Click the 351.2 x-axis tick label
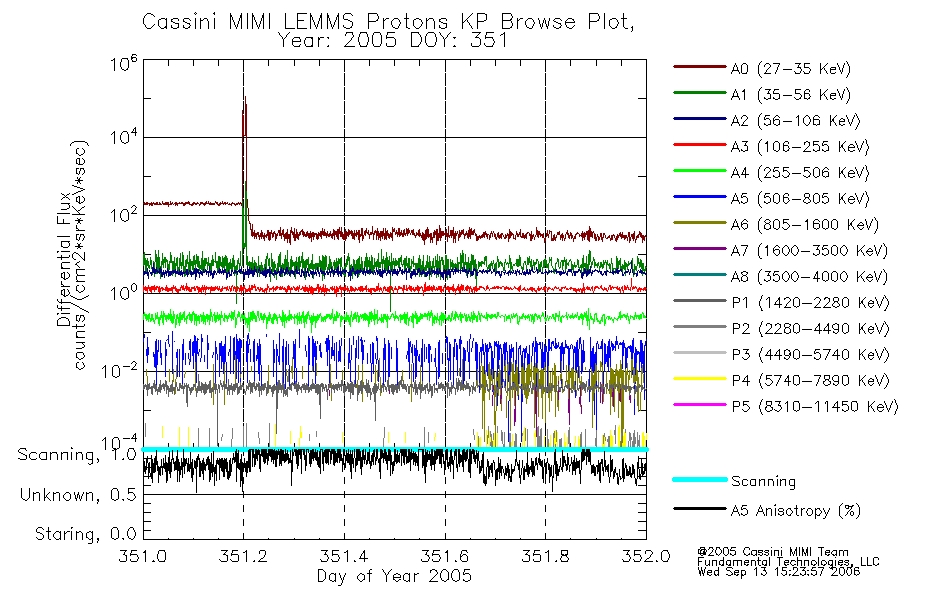The image size is (950, 600). [x=243, y=556]
